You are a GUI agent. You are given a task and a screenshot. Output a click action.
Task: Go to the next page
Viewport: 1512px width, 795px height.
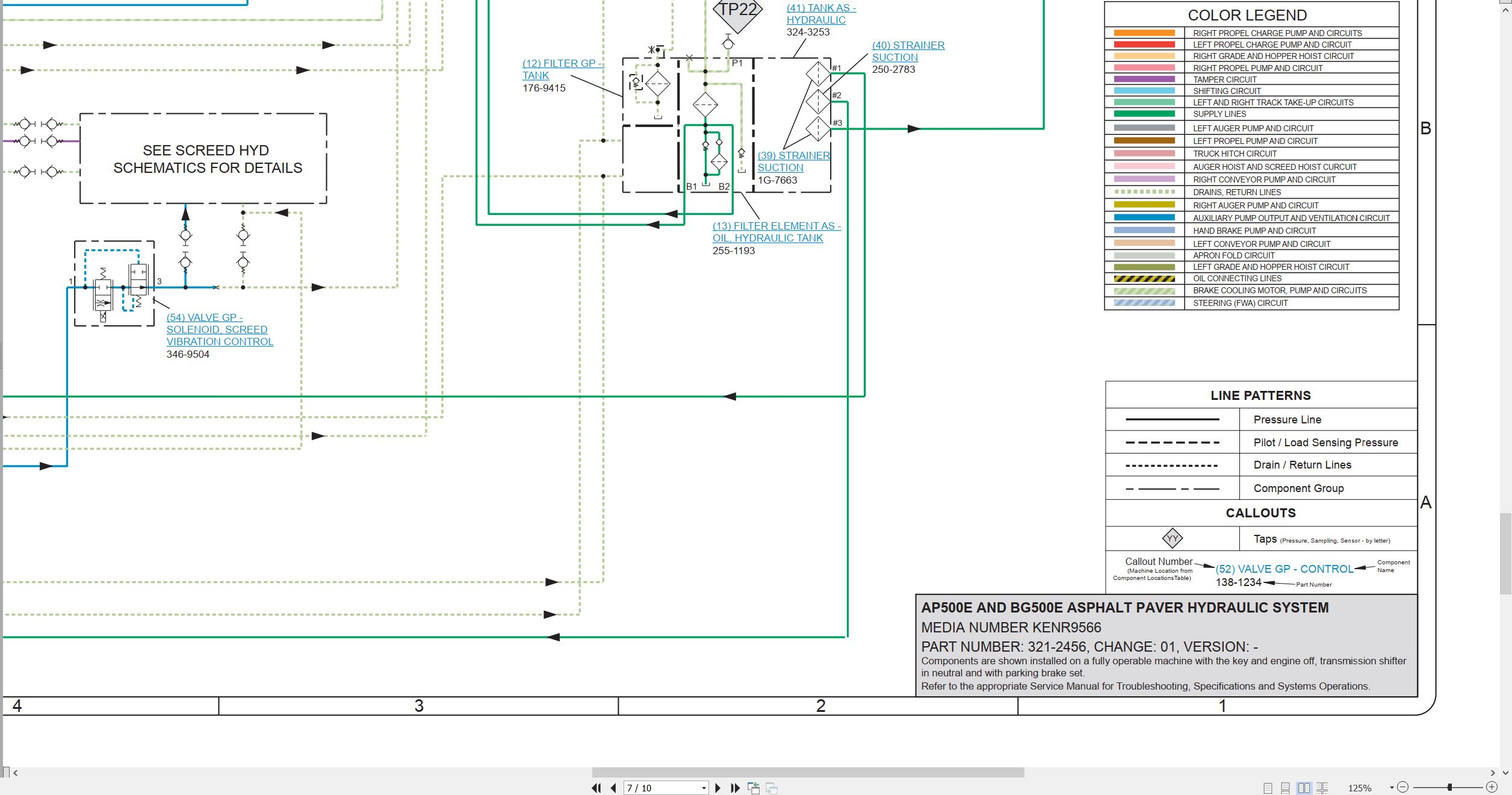tap(717, 788)
